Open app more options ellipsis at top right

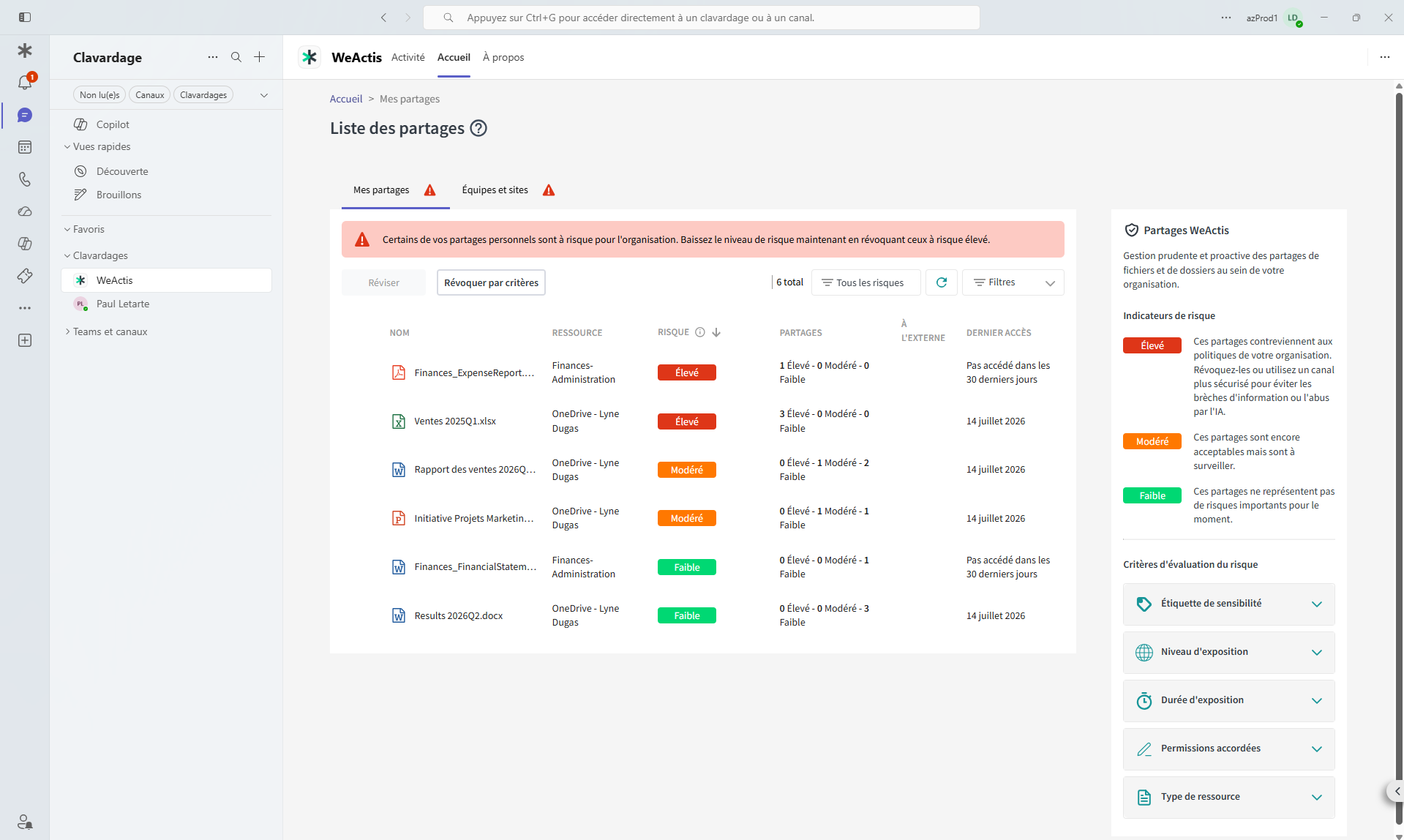pos(1385,57)
